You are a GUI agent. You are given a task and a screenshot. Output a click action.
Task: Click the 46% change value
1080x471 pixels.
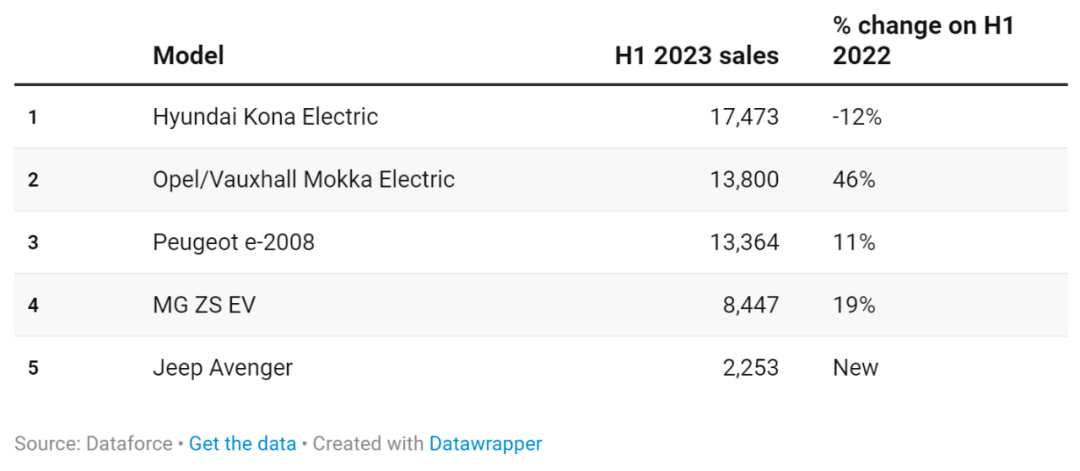click(x=854, y=180)
